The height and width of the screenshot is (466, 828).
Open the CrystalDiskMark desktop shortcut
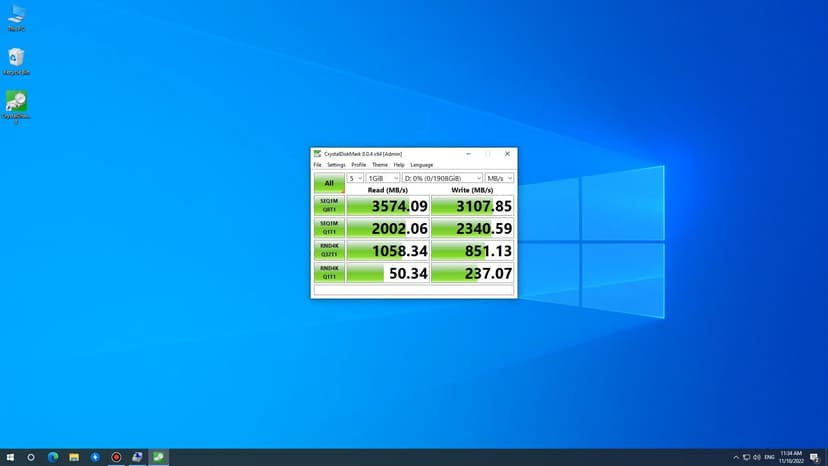[16, 104]
